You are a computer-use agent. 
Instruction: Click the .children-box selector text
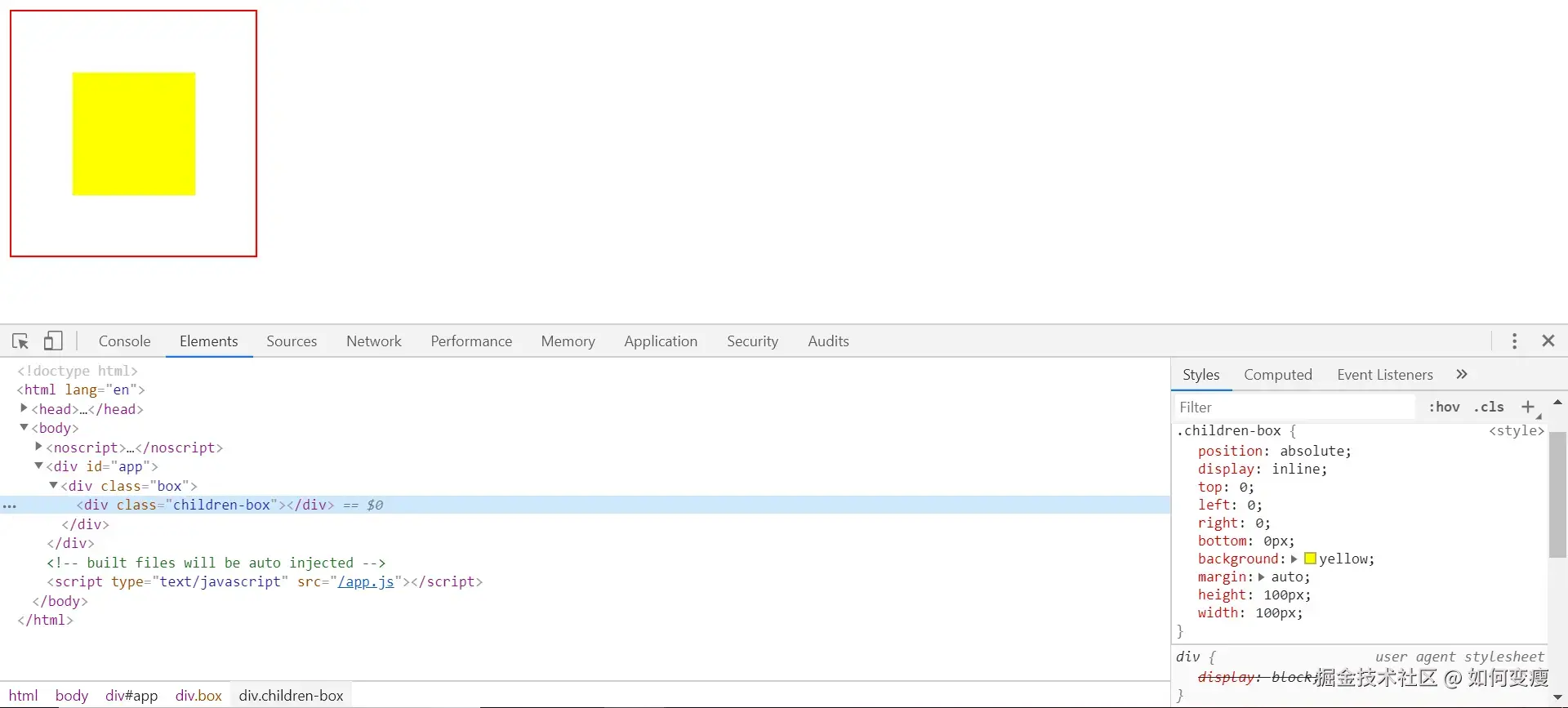click(1229, 430)
